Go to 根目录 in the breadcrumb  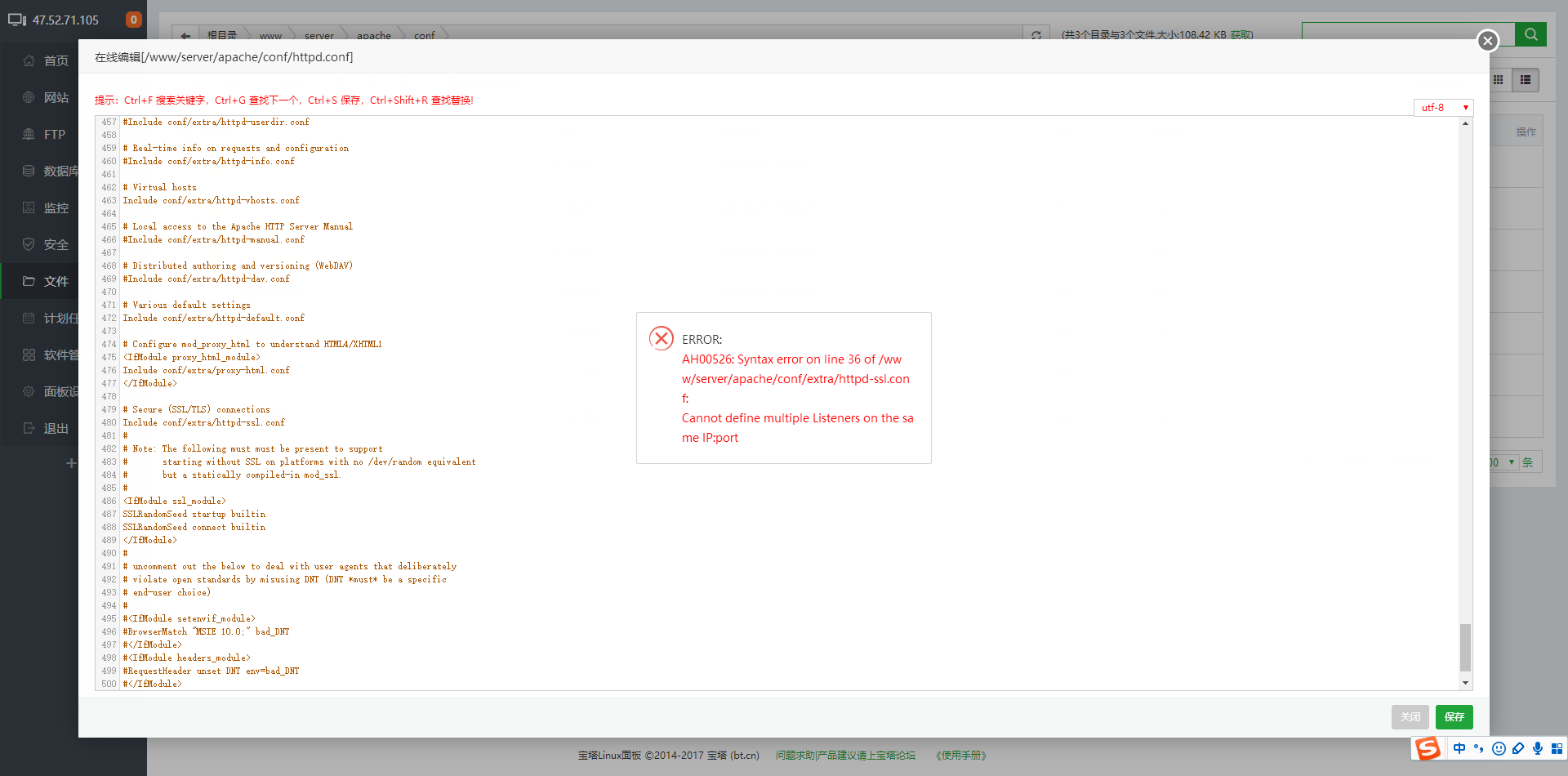(x=221, y=35)
